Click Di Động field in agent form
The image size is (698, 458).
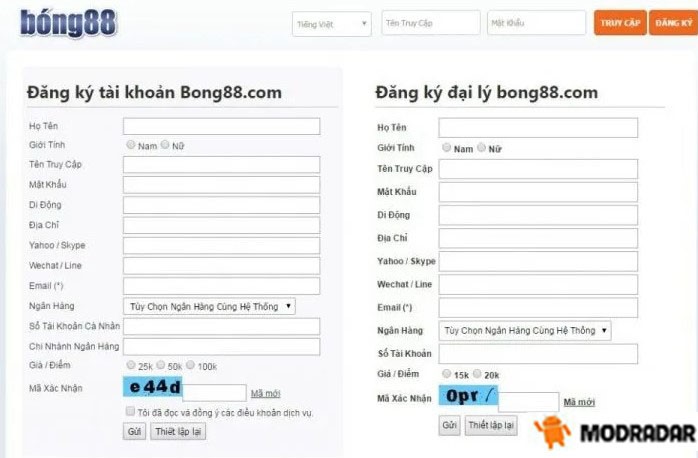[x=538, y=215]
